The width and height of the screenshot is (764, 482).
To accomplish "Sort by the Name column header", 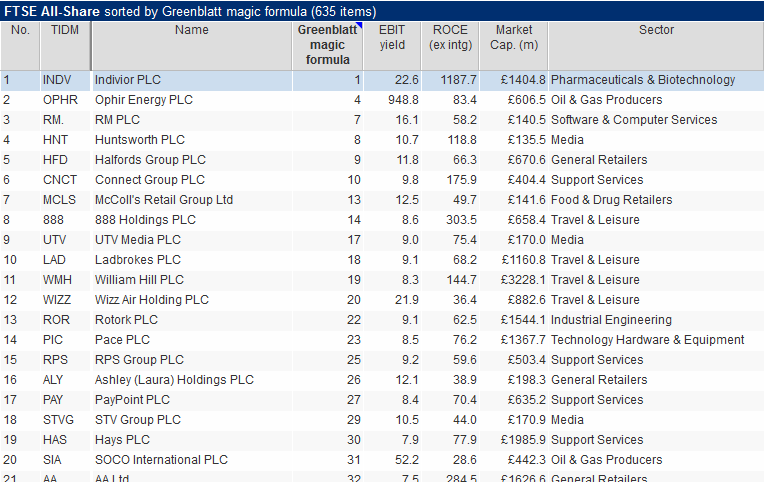I will coord(191,46).
